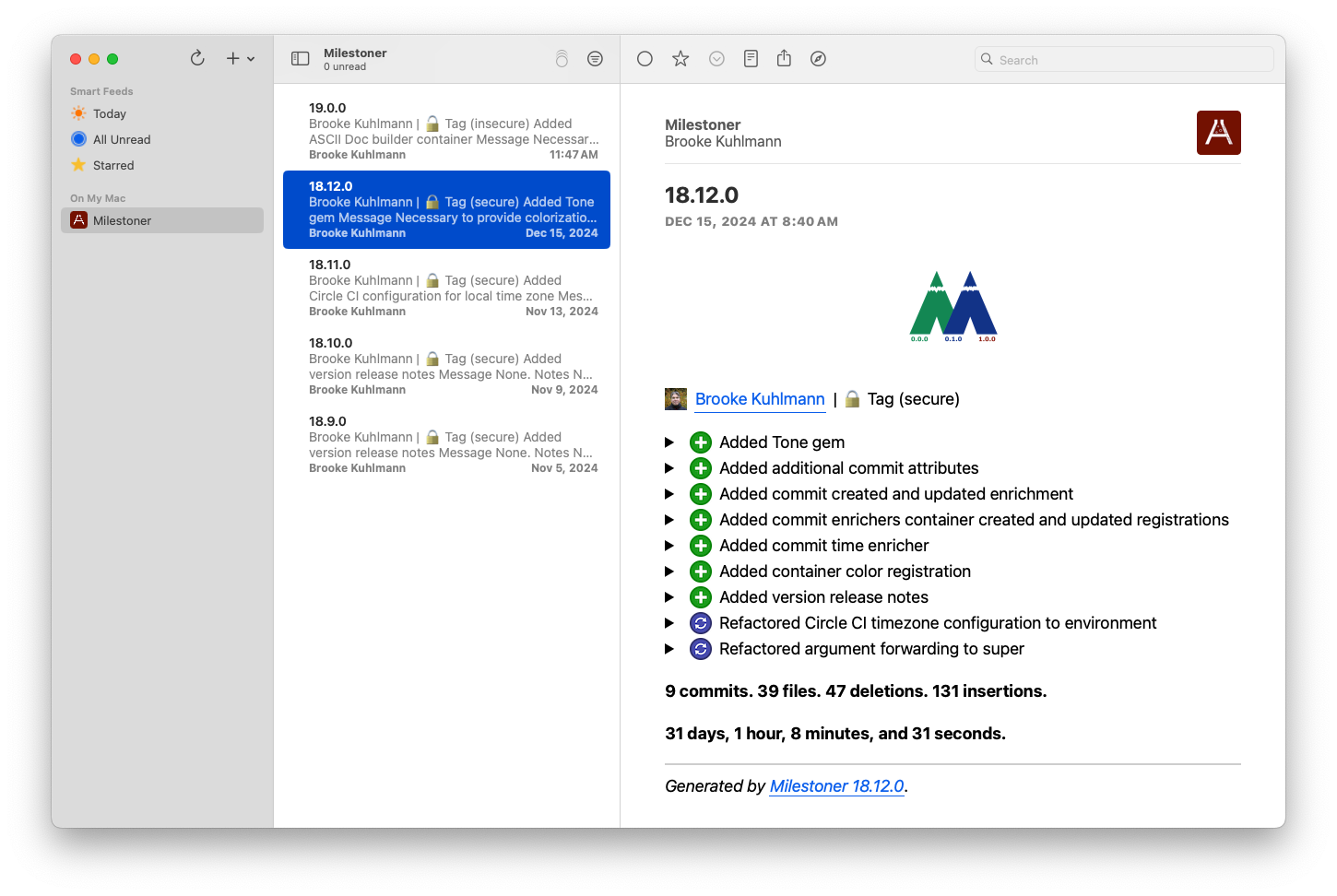The width and height of the screenshot is (1337, 896).
Task: Open the add feed plus menu
Action: pos(240,58)
